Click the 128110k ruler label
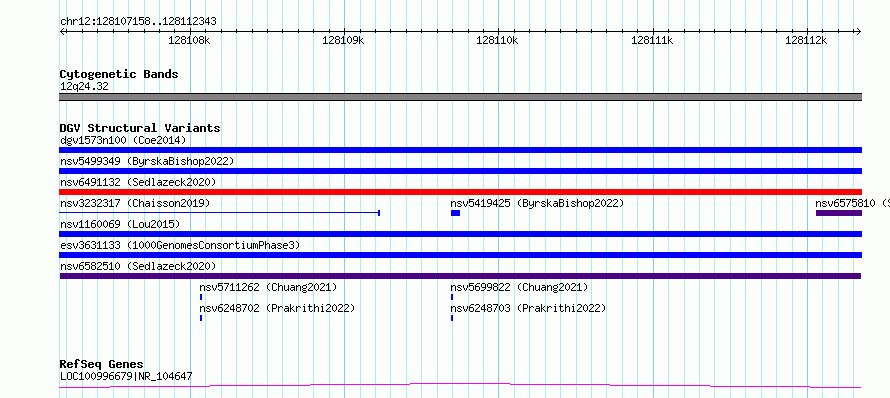This screenshot has height=398, width=890. pyautogui.click(x=497, y=40)
